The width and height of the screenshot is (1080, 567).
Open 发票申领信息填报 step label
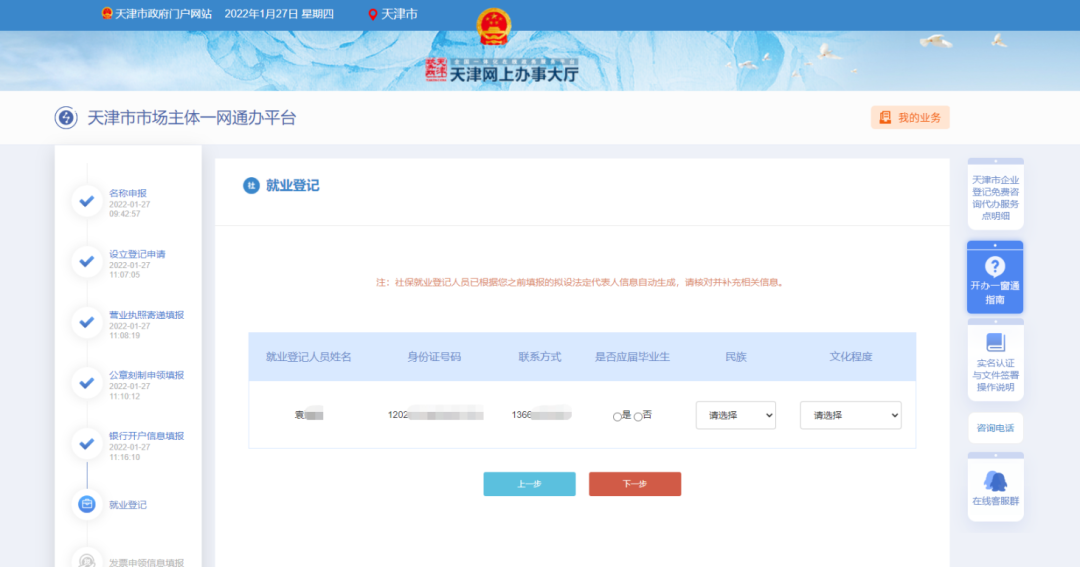(147, 563)
